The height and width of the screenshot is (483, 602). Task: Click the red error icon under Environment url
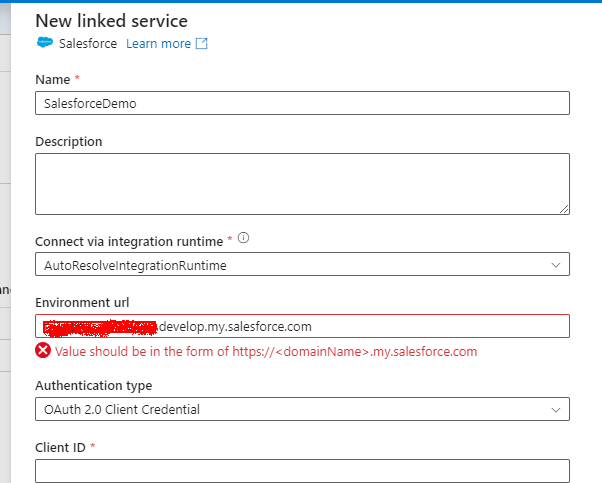43,351
